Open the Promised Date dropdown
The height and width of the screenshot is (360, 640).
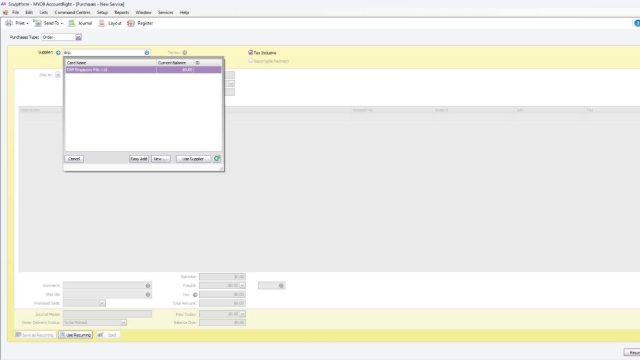click(102, 303)
